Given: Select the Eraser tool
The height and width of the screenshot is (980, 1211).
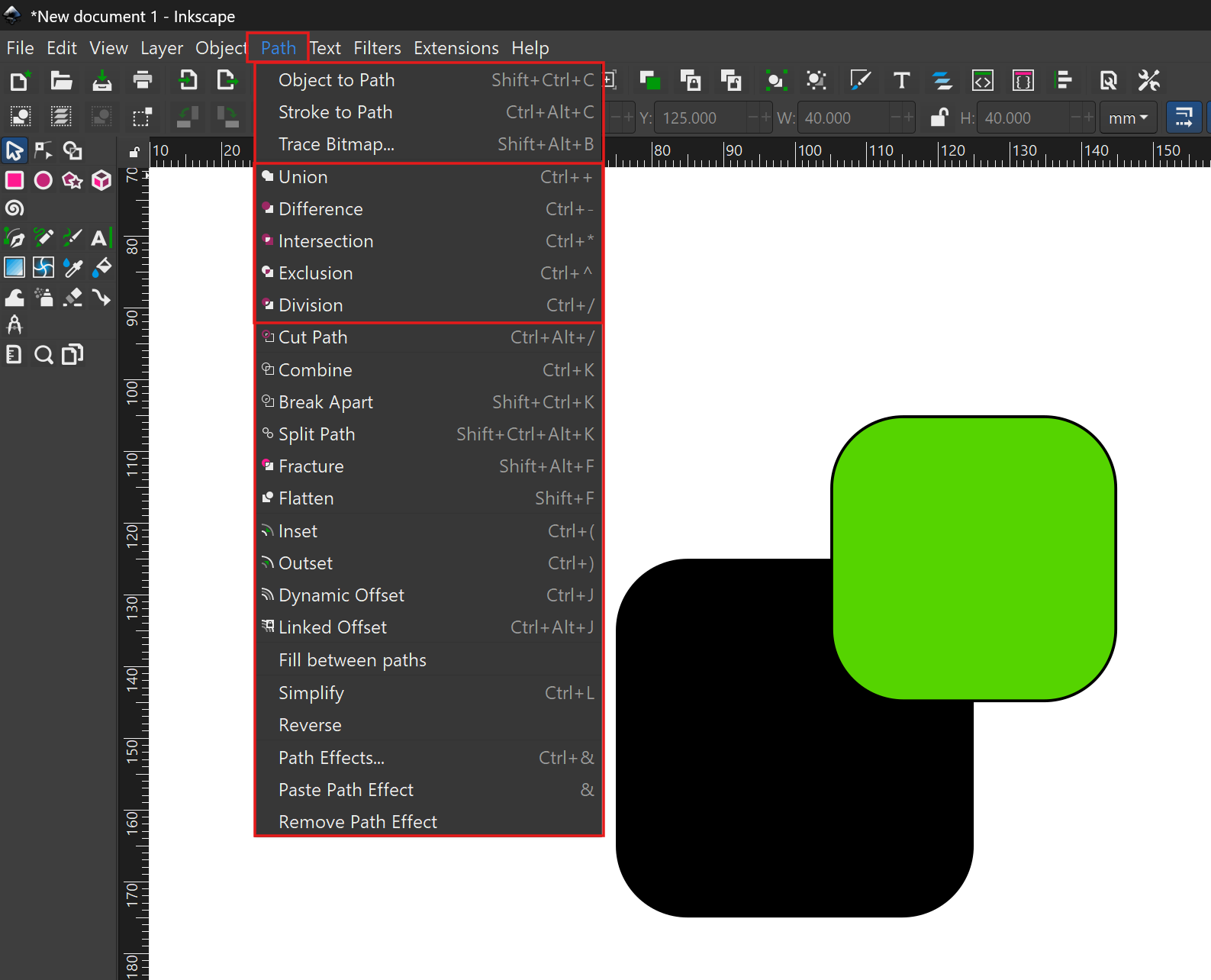Looking at the screenshot, I should 72,297.
